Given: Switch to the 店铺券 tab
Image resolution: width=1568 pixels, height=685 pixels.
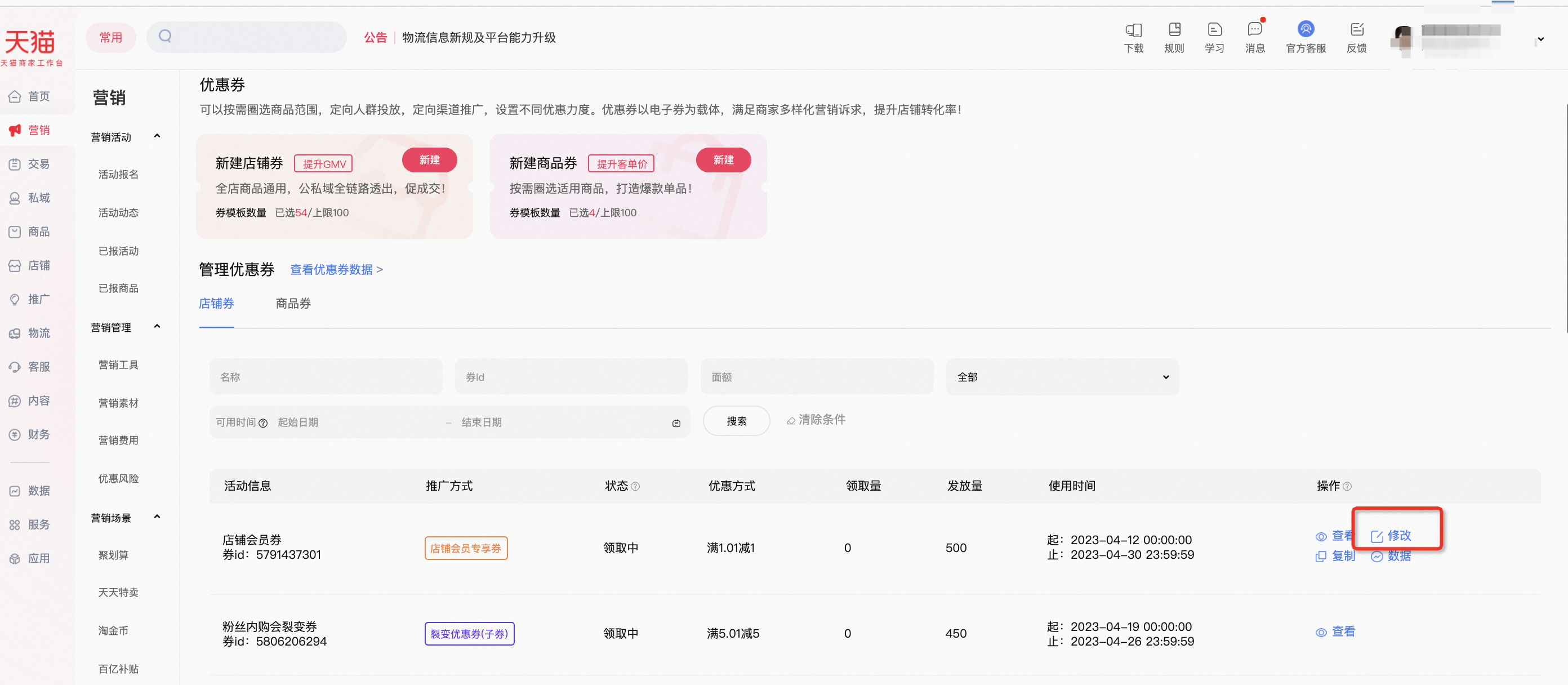Looking at the screenshot, I should [216, 303].
